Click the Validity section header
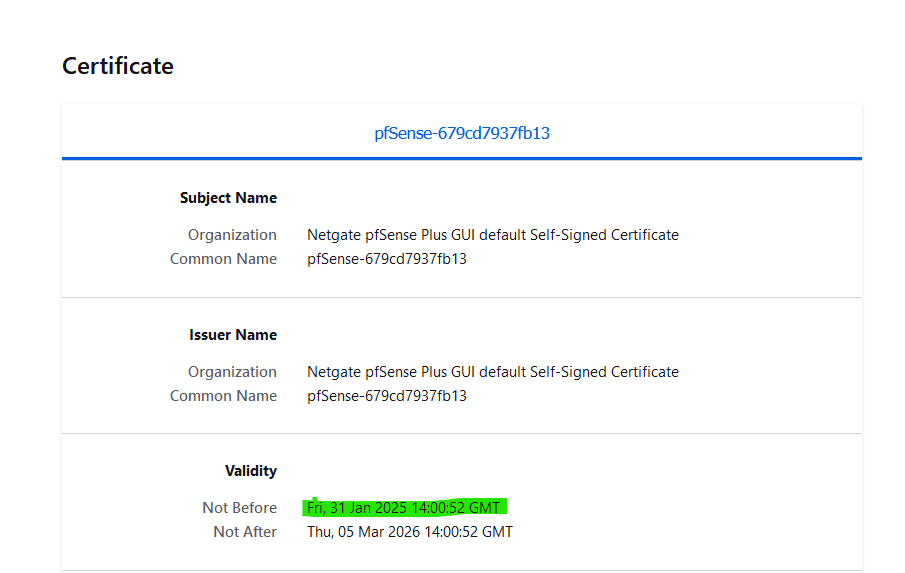Image resolution: width=905 pixels, height=573 pixels. (x=250, y=471)
